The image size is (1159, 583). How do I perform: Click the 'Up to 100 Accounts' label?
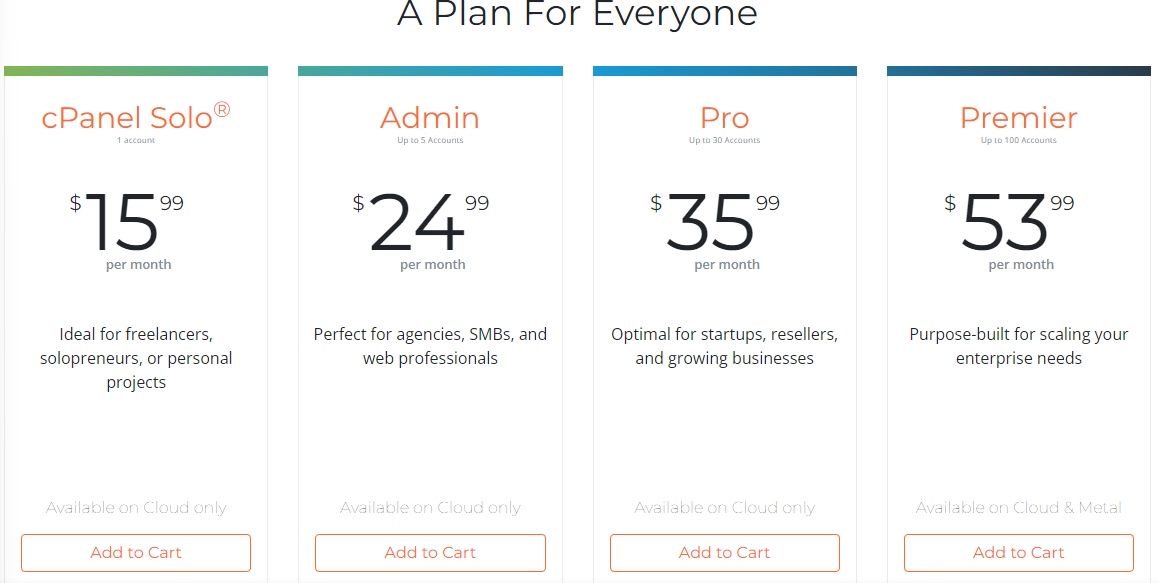pyautogui.click(x=1018, y=141)
